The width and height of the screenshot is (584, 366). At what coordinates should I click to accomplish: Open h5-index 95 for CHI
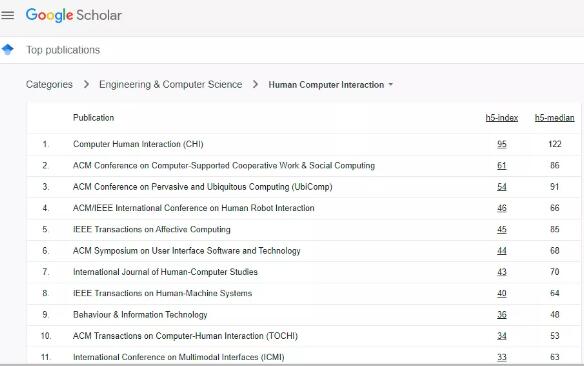[502, 144]
